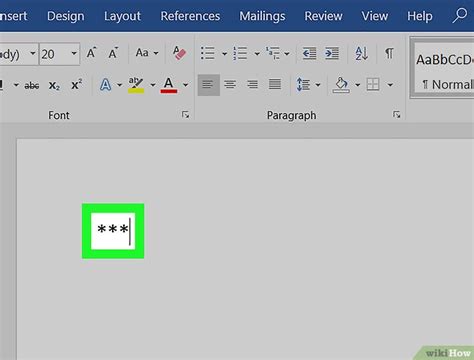
Task: Open the Layout tab
Action: point(122,16)
